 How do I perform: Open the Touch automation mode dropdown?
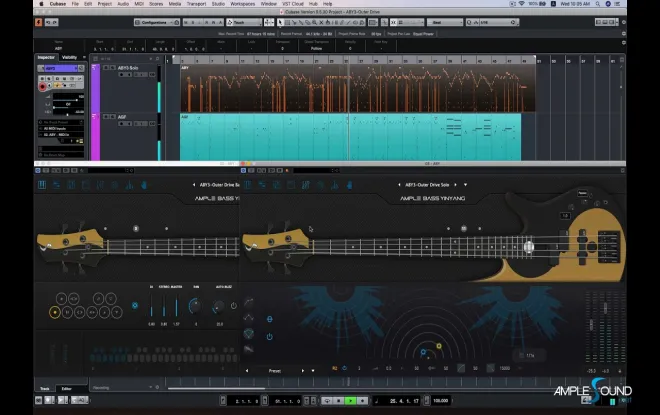pos(244,22)
